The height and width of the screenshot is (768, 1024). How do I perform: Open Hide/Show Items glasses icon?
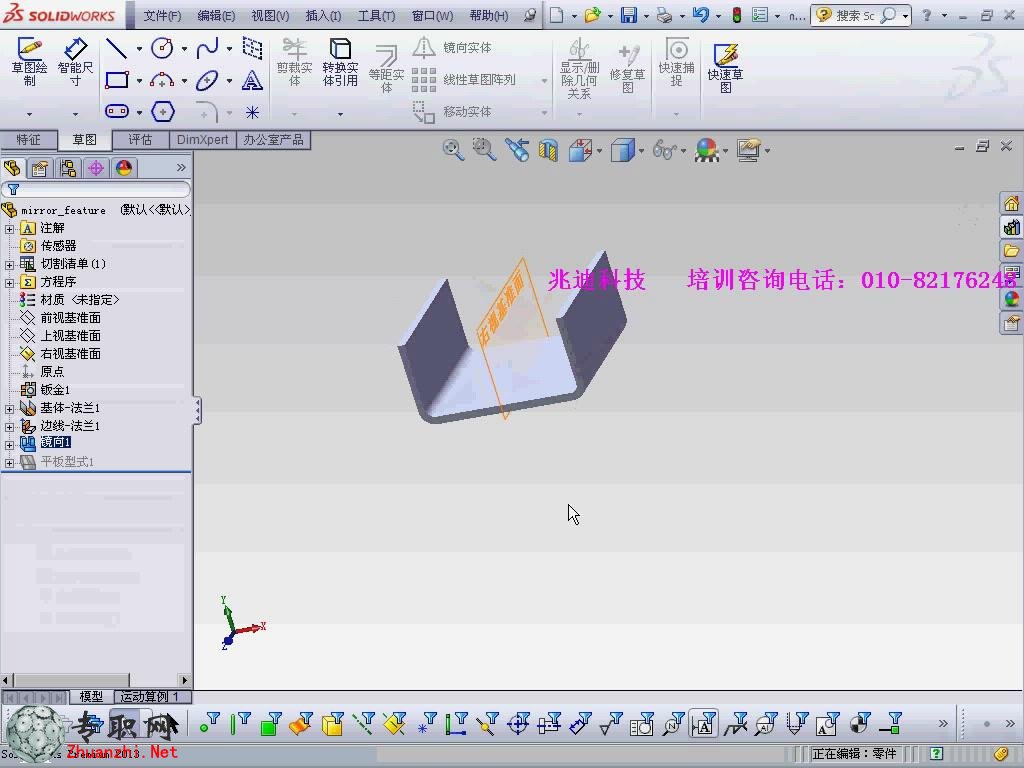pos(665,151)
